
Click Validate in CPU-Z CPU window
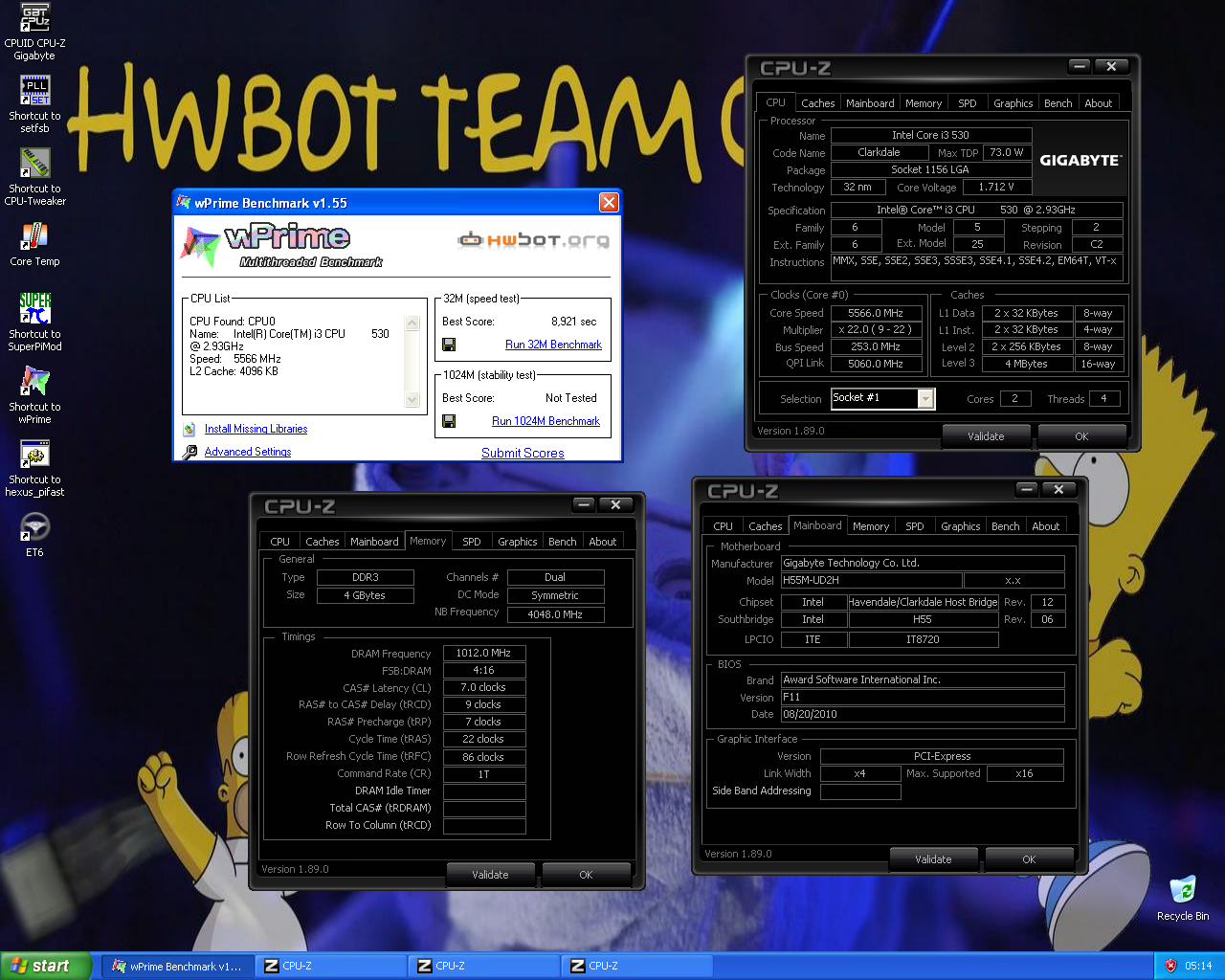(x=986, y=436)
